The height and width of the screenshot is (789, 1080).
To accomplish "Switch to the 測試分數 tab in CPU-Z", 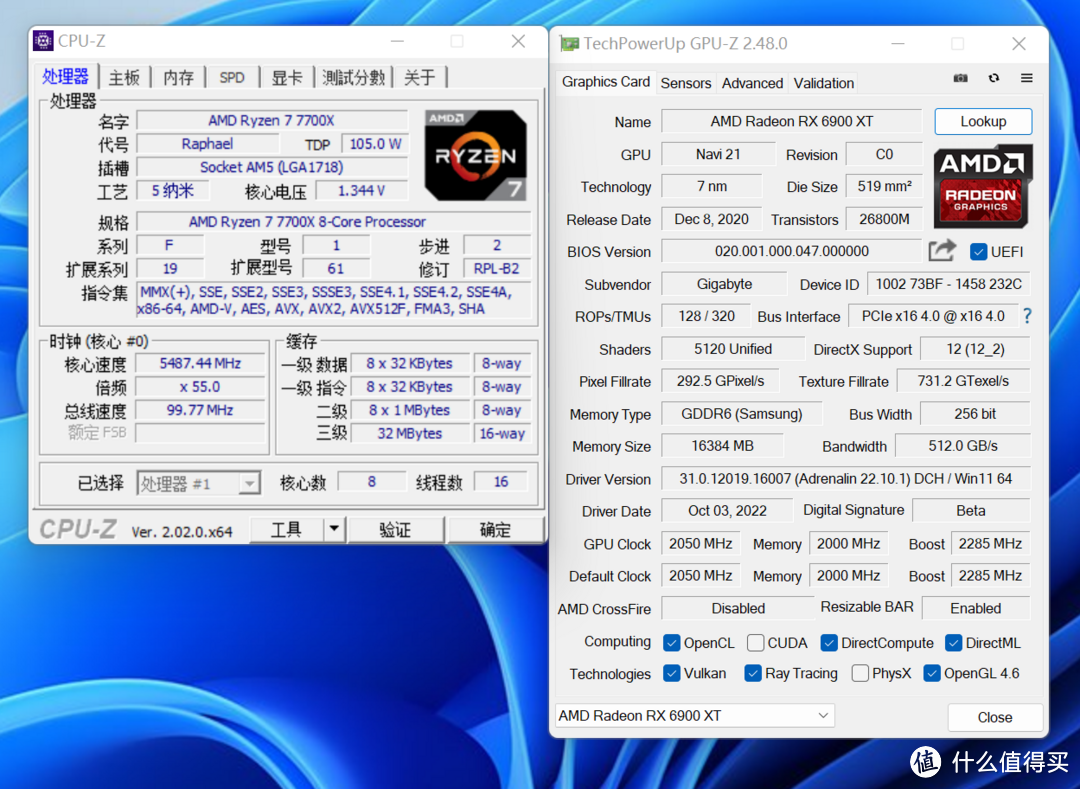I will (x=353, y=77).
